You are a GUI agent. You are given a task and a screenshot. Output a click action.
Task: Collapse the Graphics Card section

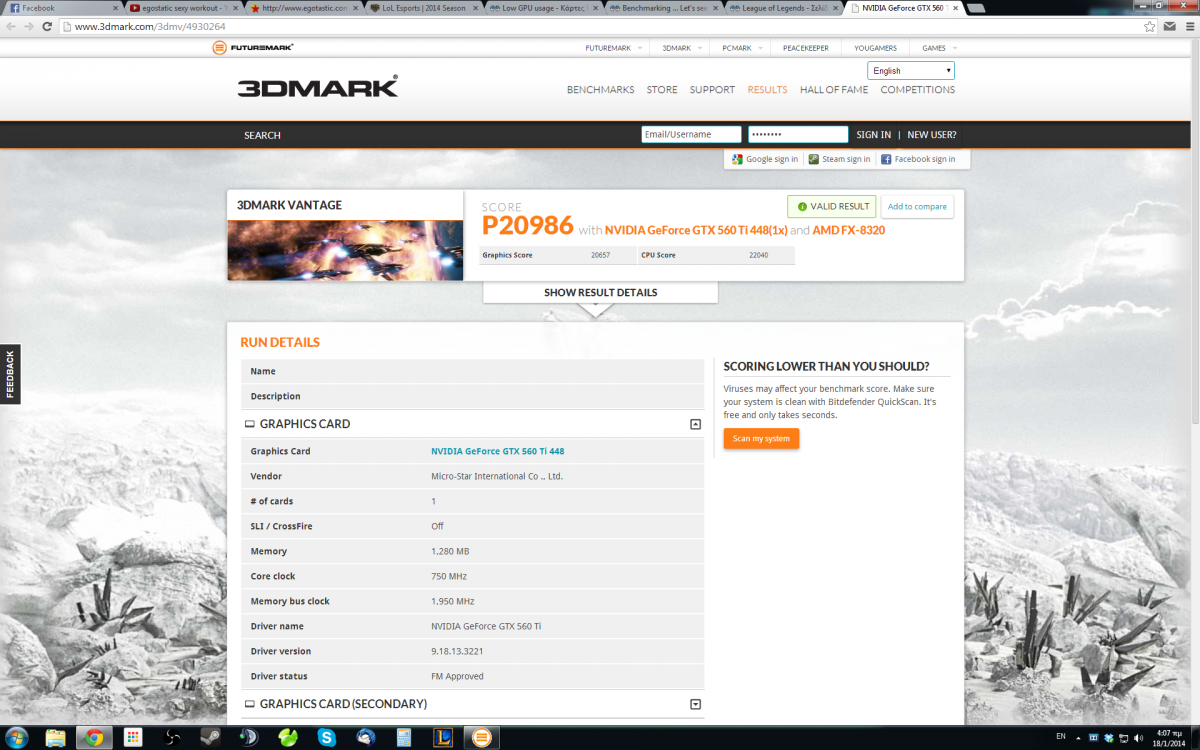(x=695, y=424)
